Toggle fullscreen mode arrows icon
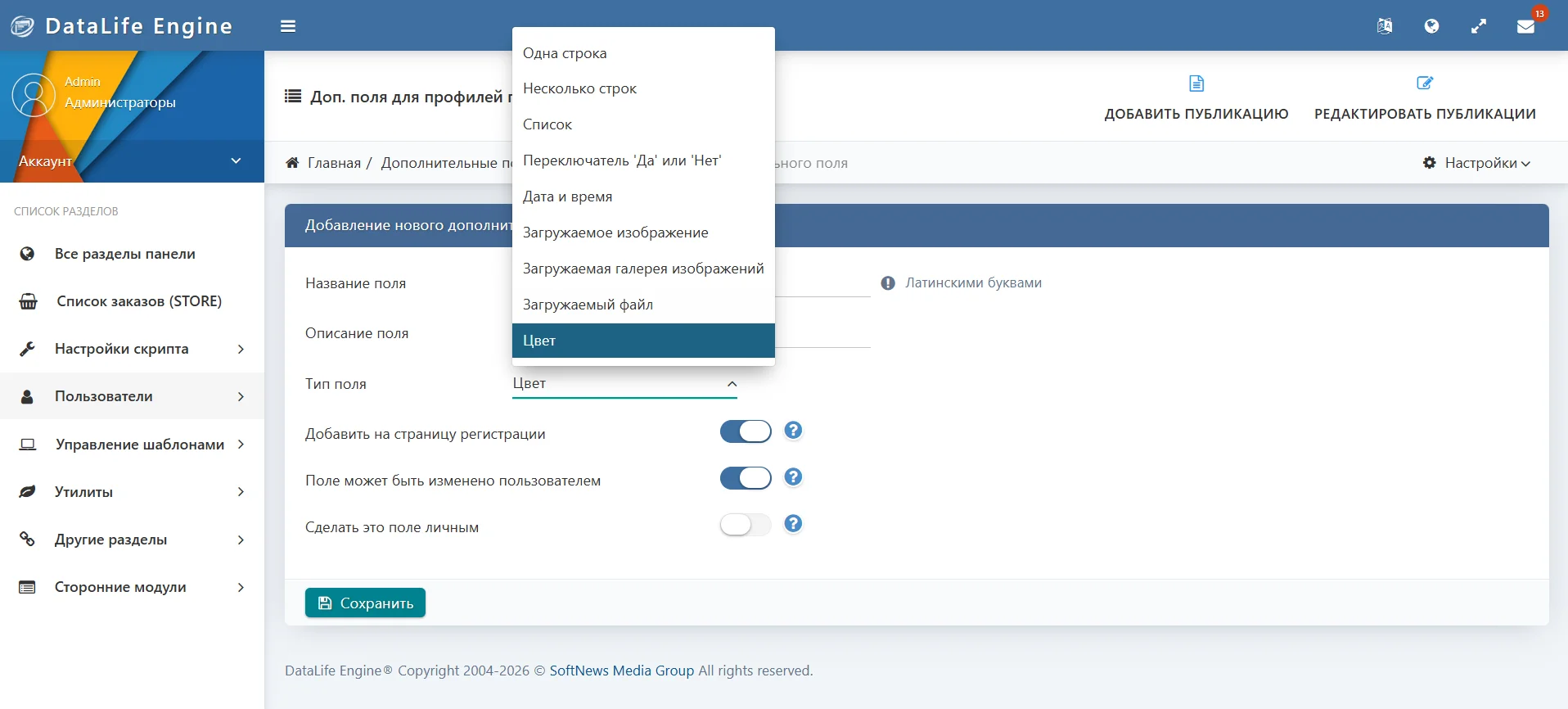The width and height of the screenshot is (1568, 709). tap(1479, 26)
